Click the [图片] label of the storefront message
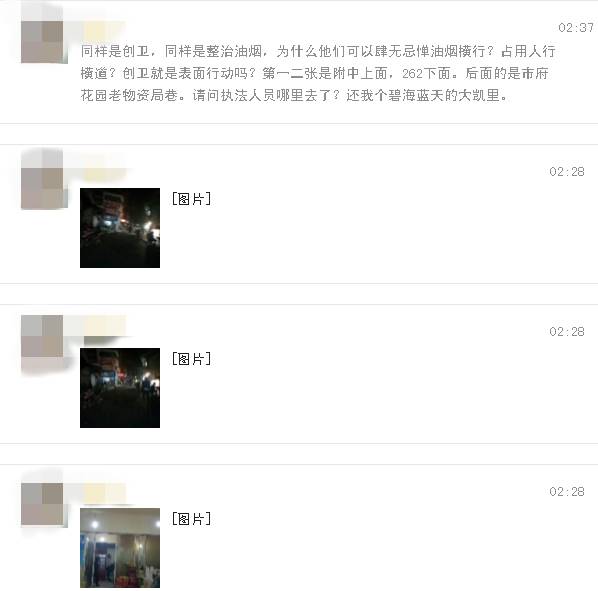598x591 pixels. [x=191, y=519]
